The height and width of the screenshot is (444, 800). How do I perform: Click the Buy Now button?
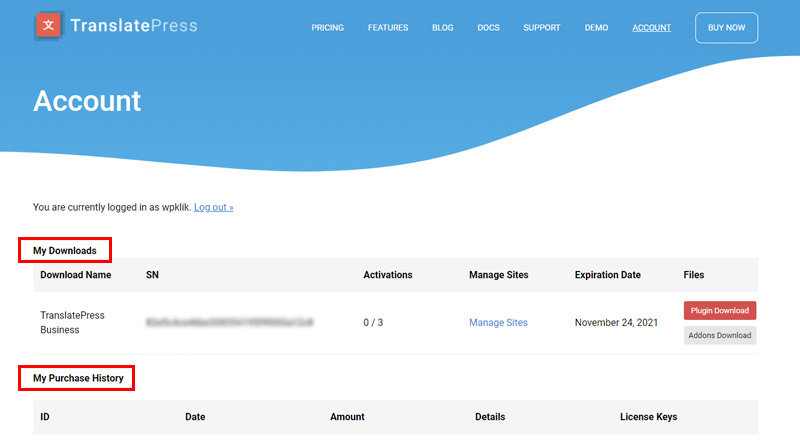pyautogui.click(x=726, y=28)
